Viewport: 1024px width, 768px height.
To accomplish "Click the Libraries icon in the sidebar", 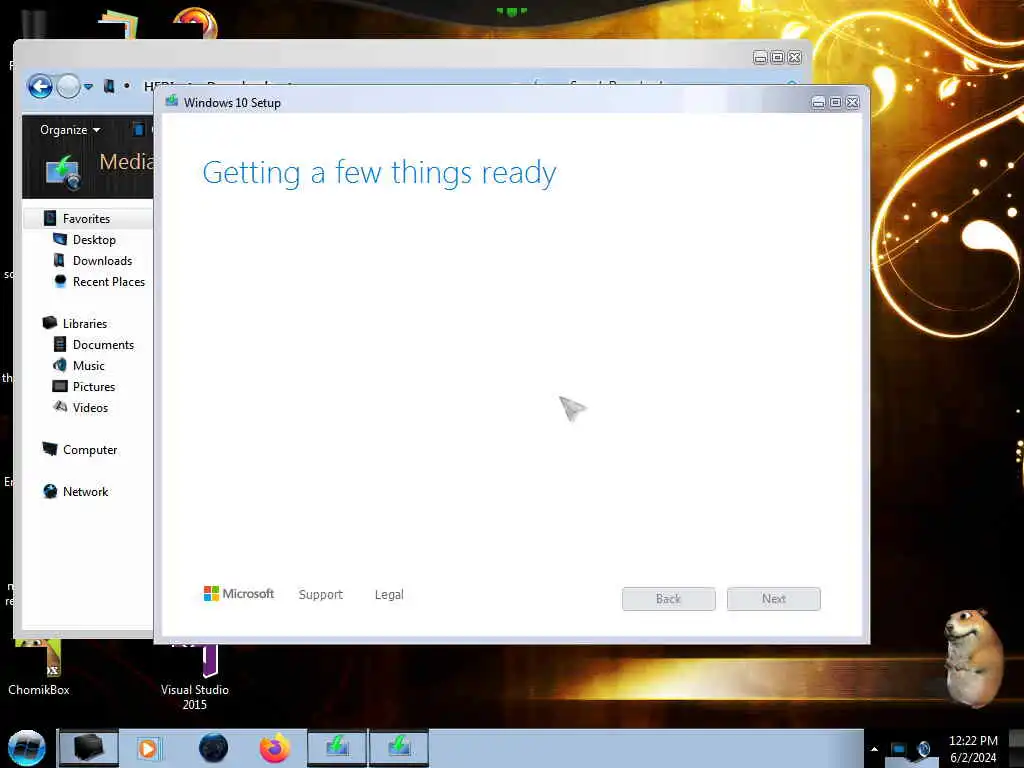I will click(x=50, y=323).
